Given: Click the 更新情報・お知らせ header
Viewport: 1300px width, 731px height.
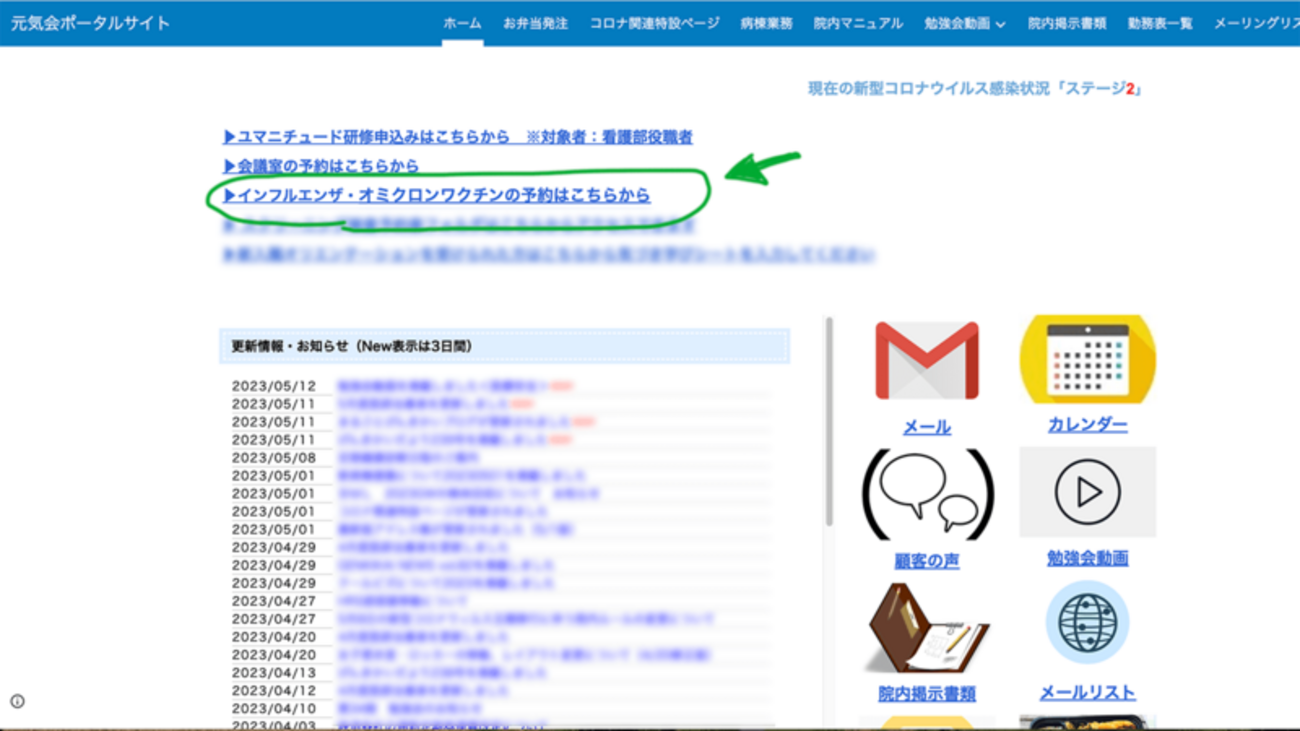Looking at the screenshot, I should 504,346.
